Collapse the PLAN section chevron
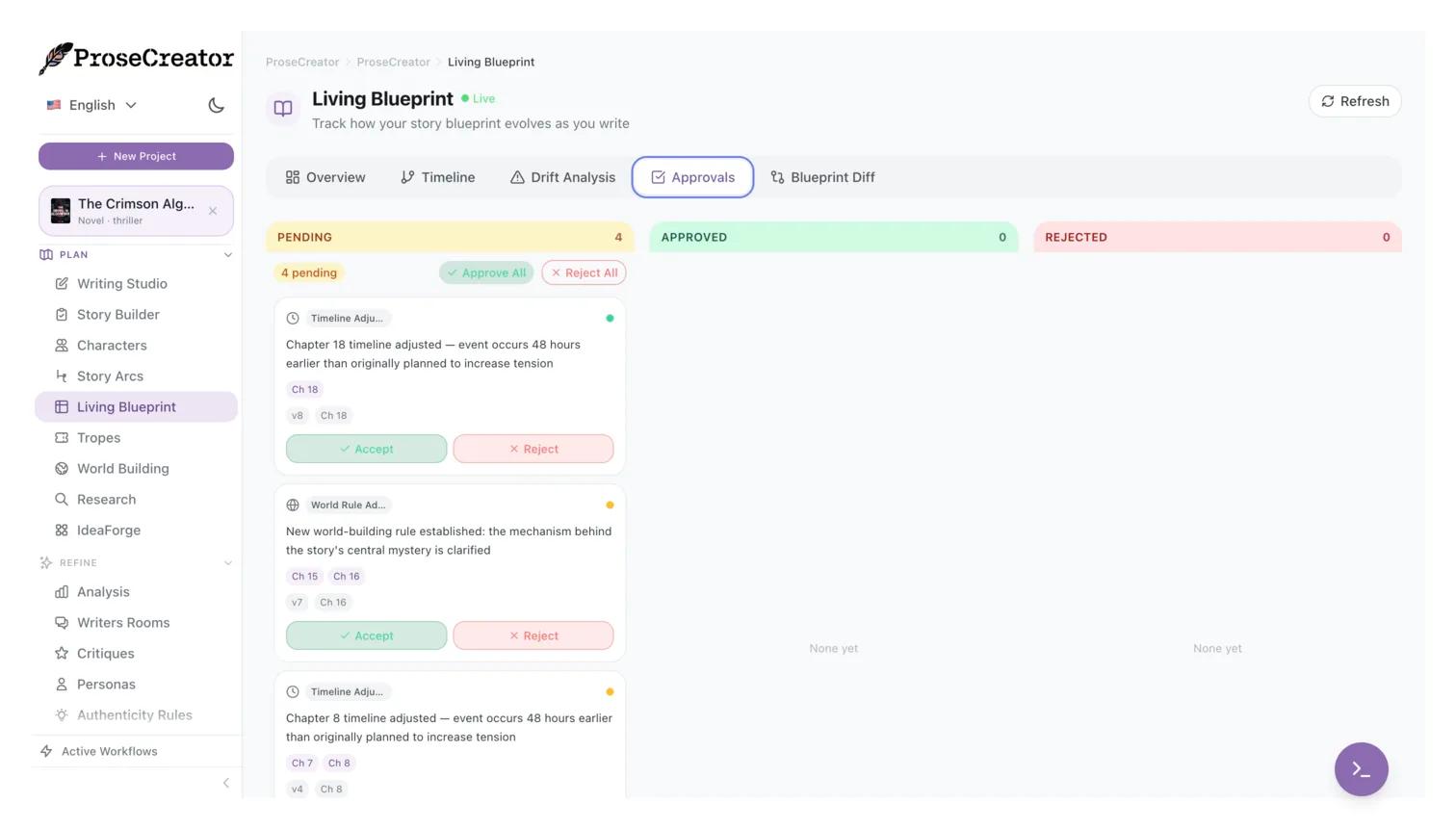The image size is (1456, 829). [228, 255]
